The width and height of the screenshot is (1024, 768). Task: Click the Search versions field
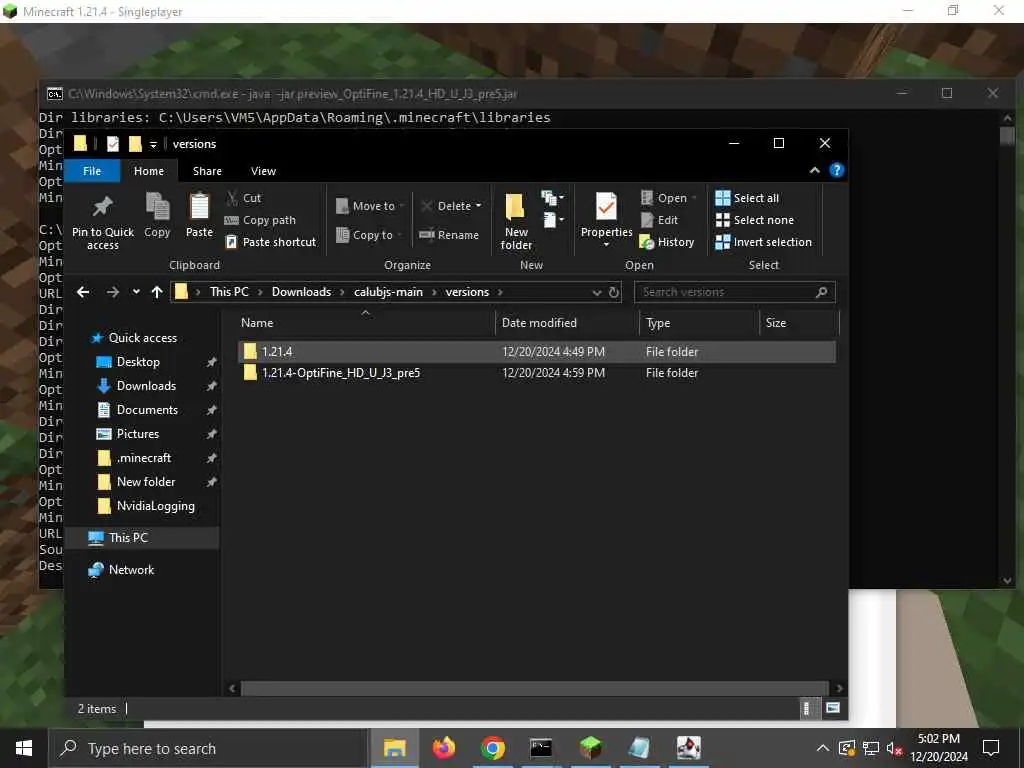(735, 292)
